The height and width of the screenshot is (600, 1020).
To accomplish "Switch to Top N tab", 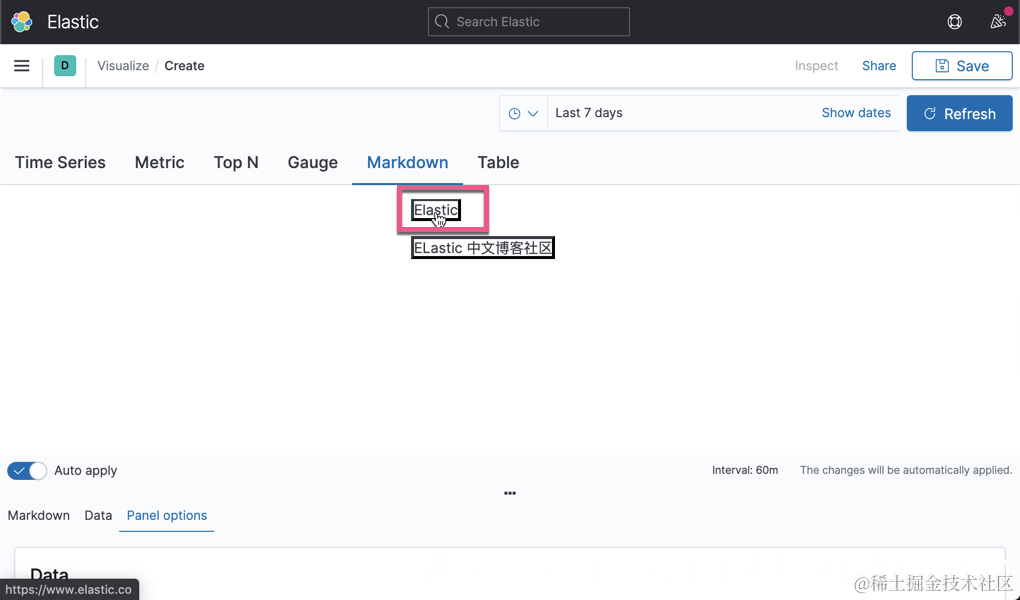I will pyautogui.click(x=236, y=162).
